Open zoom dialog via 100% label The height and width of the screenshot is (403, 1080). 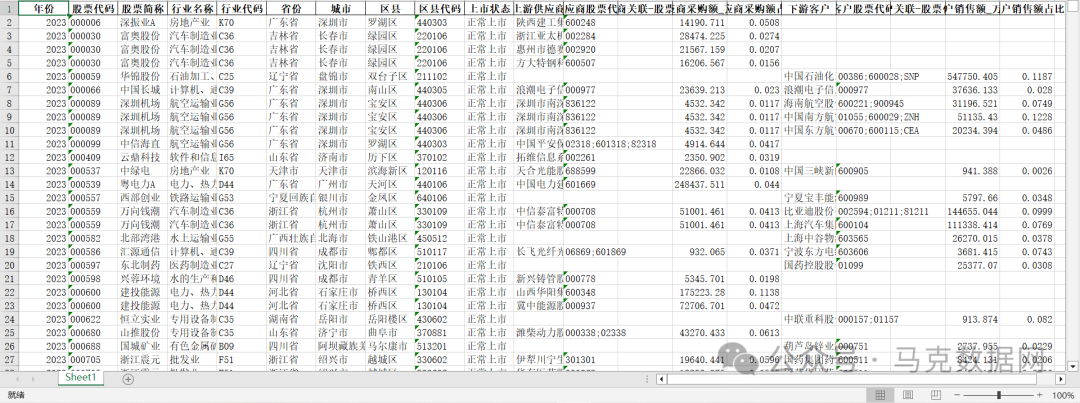[x=1063, y=395]
